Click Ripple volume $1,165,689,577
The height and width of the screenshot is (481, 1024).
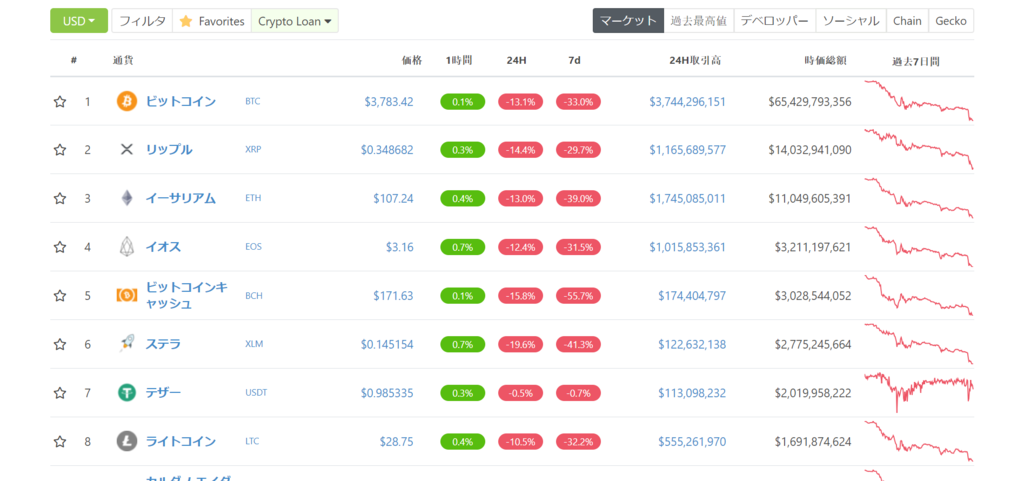point(687,150)
